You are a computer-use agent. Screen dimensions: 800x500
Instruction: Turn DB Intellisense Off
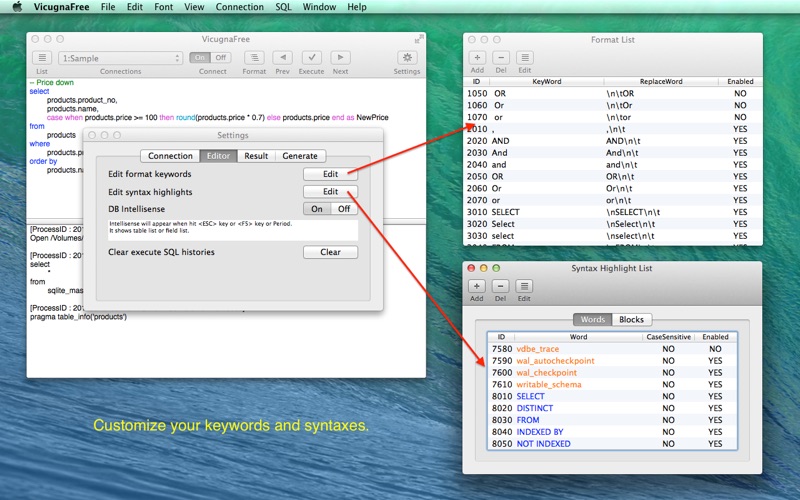tap(344, 209)
